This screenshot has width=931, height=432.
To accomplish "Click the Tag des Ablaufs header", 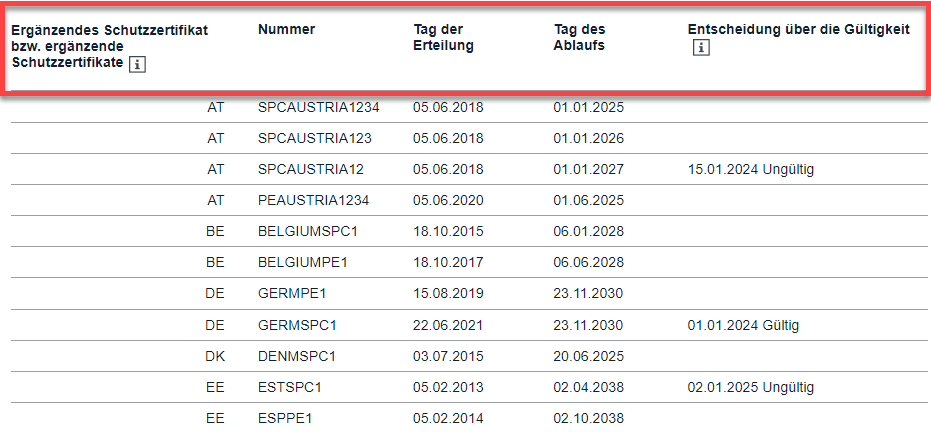I will tap(579, 37).
